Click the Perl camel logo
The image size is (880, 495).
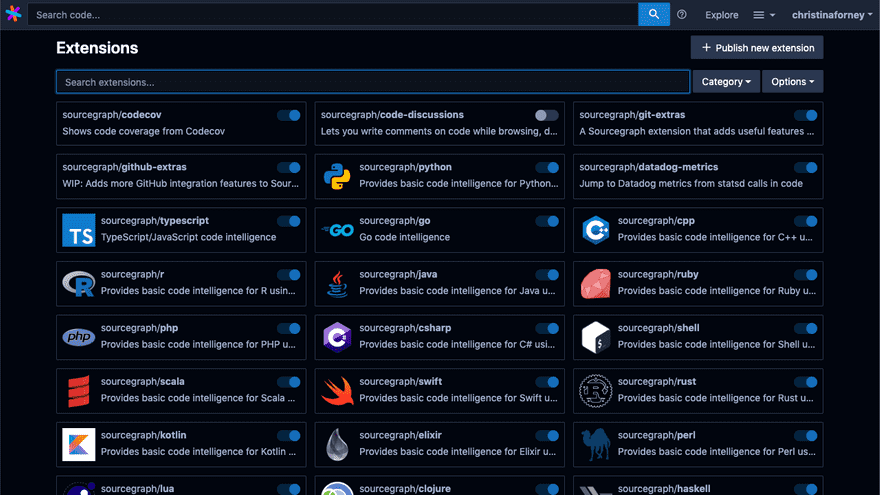tap(595, 444)
